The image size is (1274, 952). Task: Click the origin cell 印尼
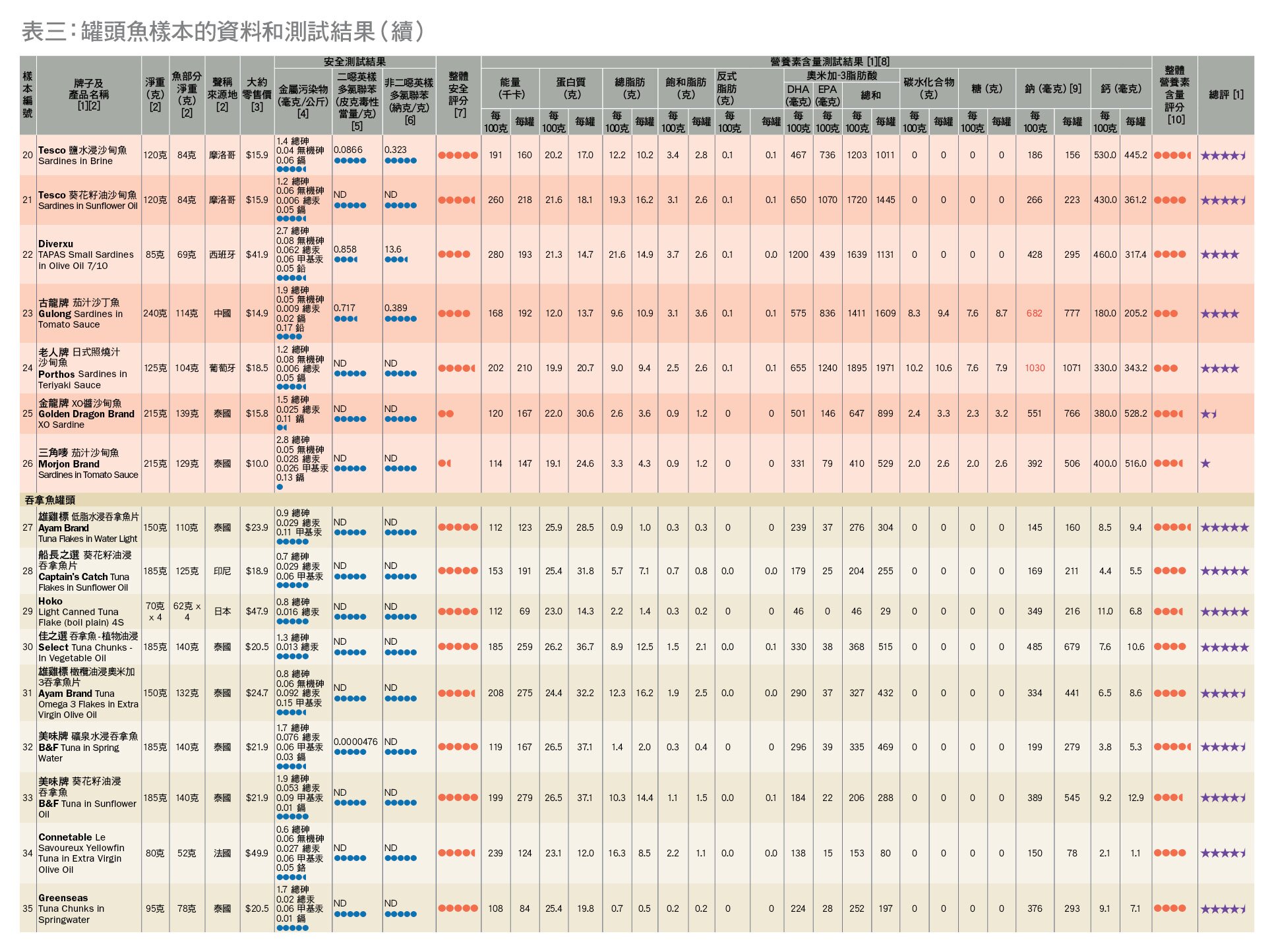(222, 571)
